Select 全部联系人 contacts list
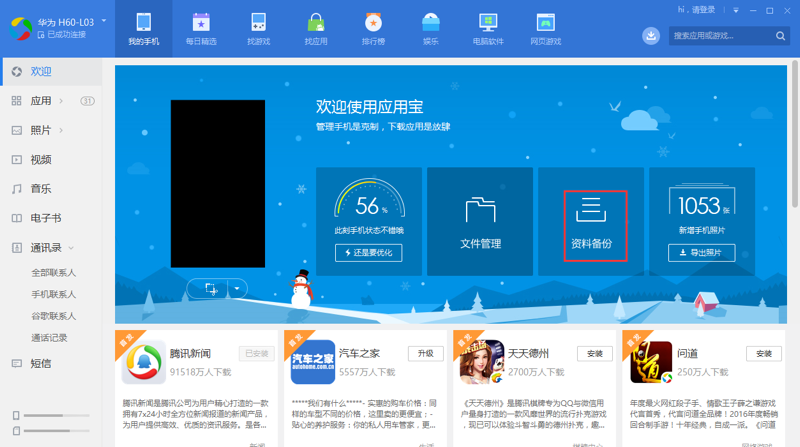 click(x=54, y=273)
